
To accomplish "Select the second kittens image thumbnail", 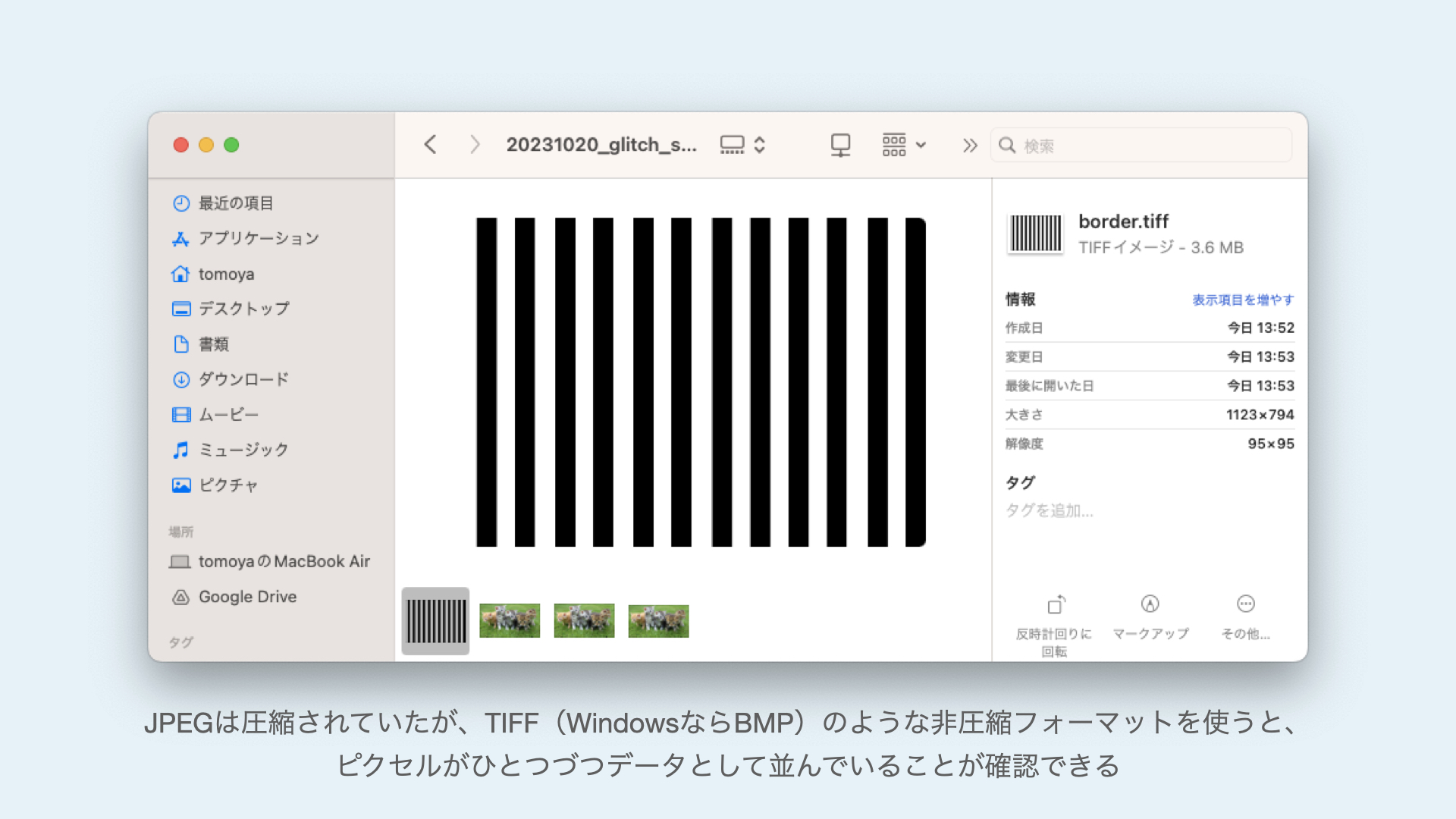I will 584,621.
